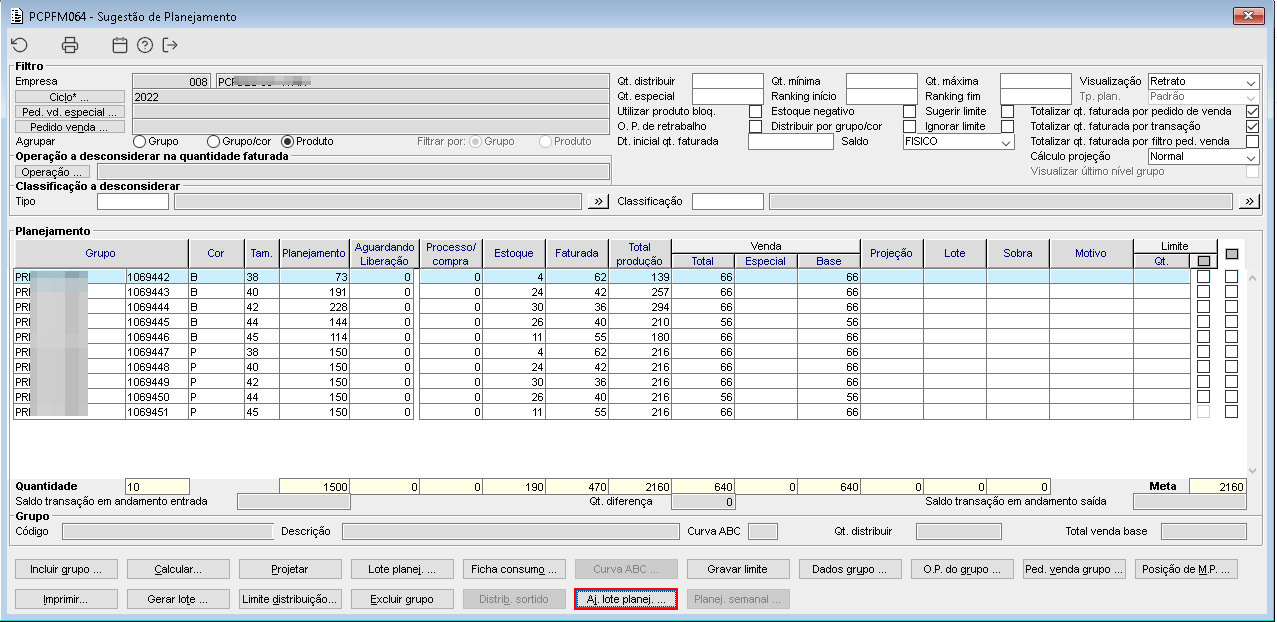1277x622 pixels.
Task: Click the exit arrow toolbar icon
Action: click(170, 45)
